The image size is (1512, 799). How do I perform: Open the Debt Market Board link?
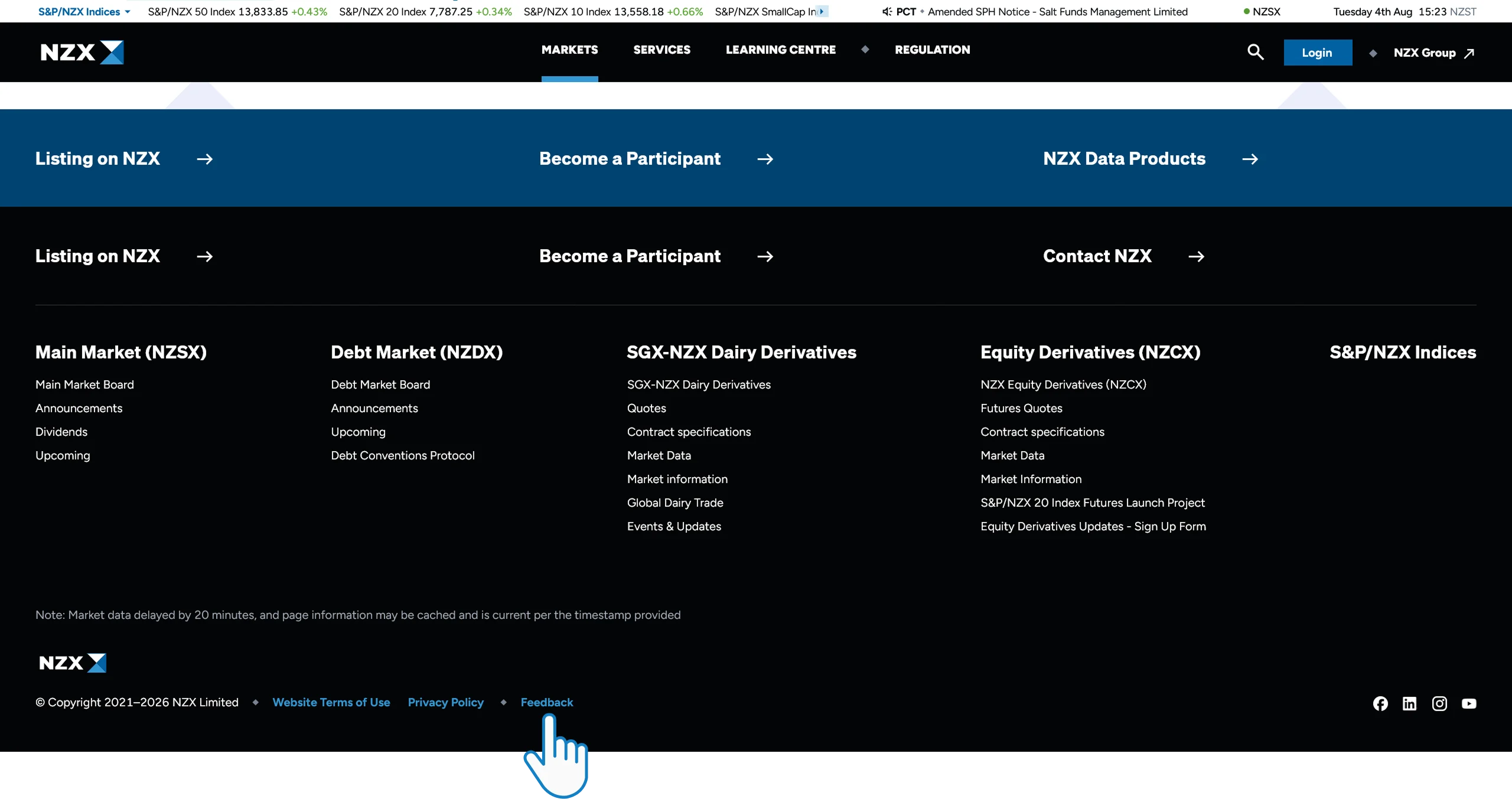380,384
